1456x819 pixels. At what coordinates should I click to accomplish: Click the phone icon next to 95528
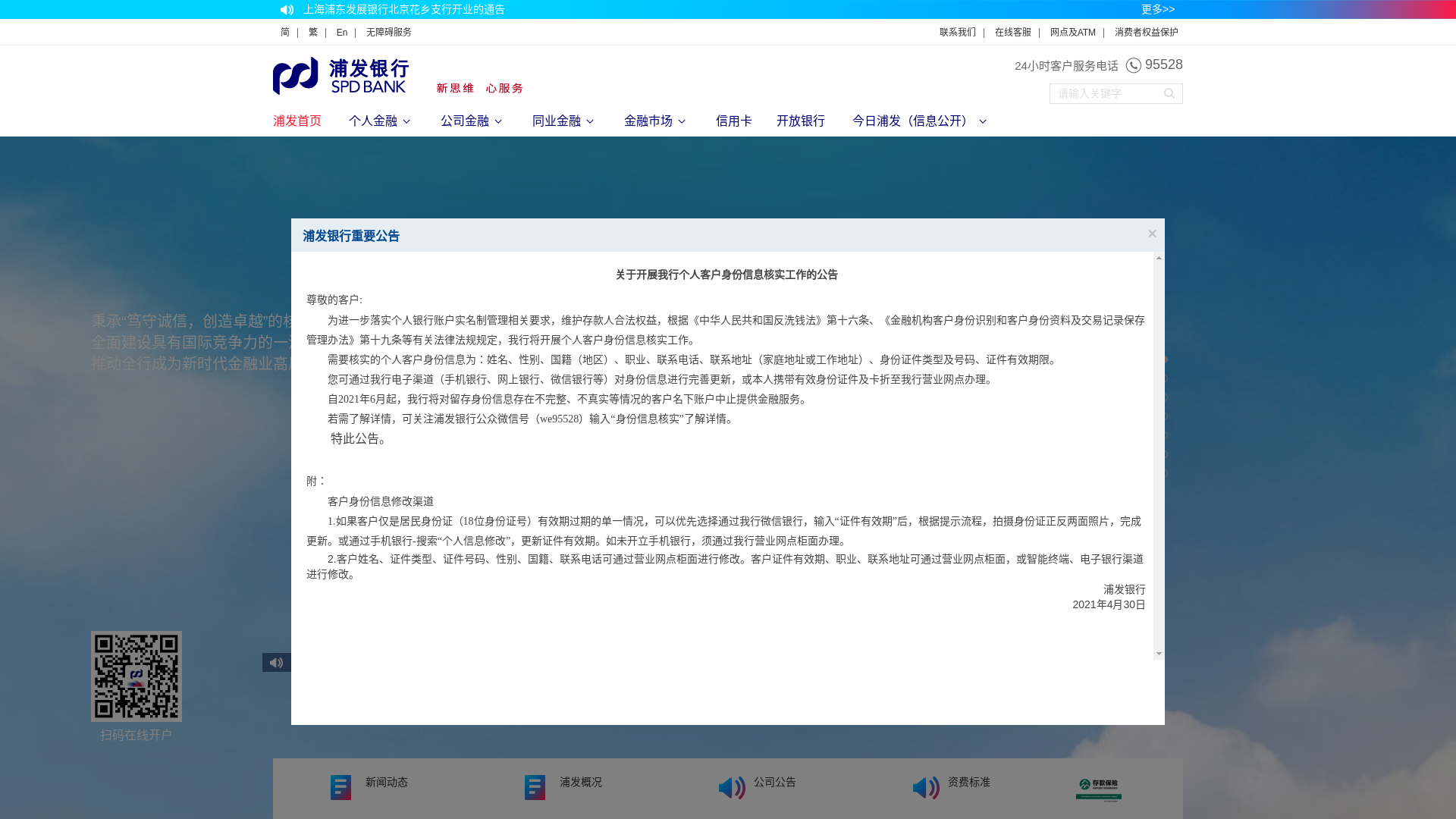point(1134,65)
